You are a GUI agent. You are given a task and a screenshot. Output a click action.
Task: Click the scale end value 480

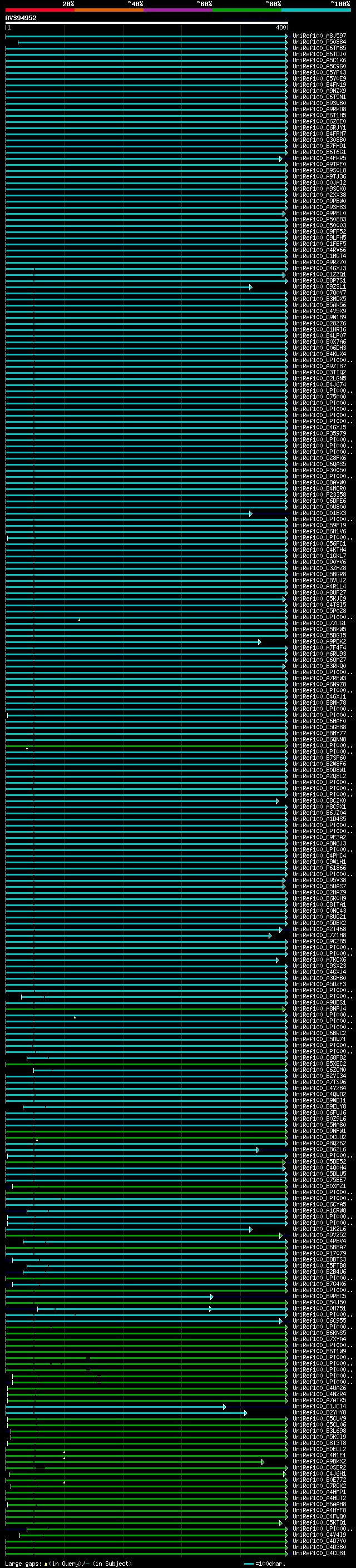point(280,27)
